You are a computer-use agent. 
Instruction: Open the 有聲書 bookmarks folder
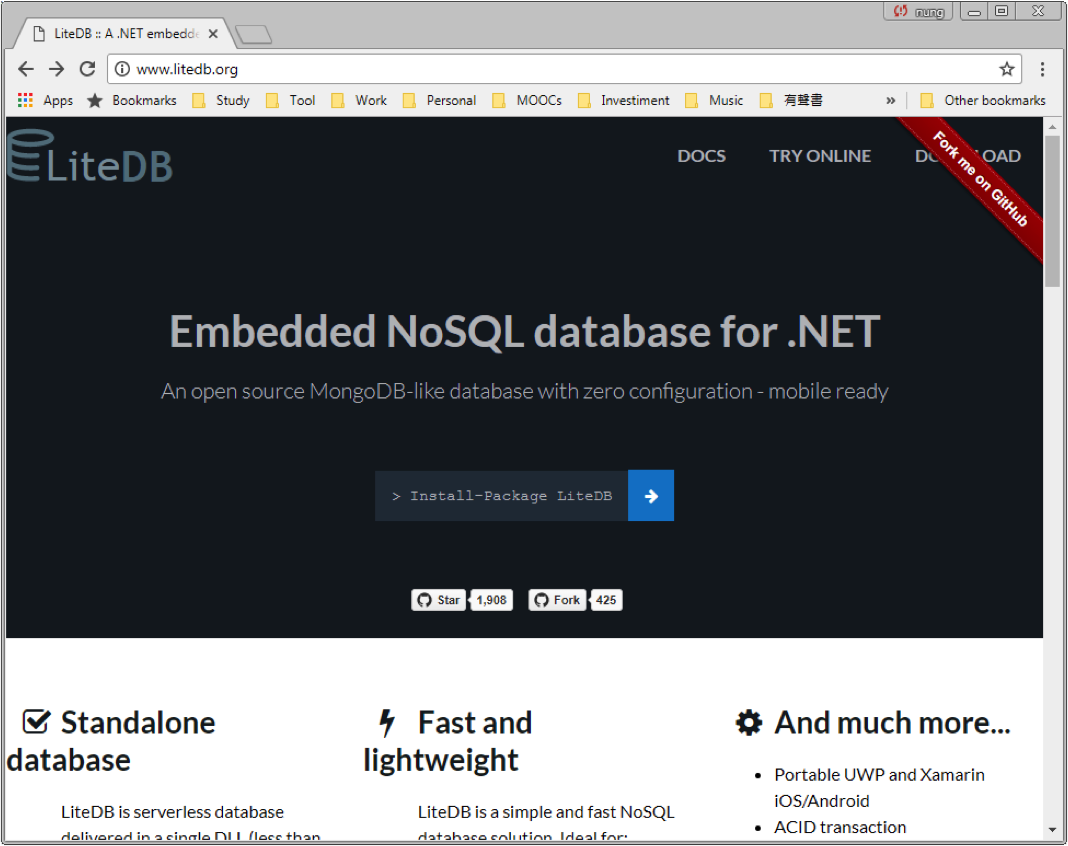click(791, 101)
